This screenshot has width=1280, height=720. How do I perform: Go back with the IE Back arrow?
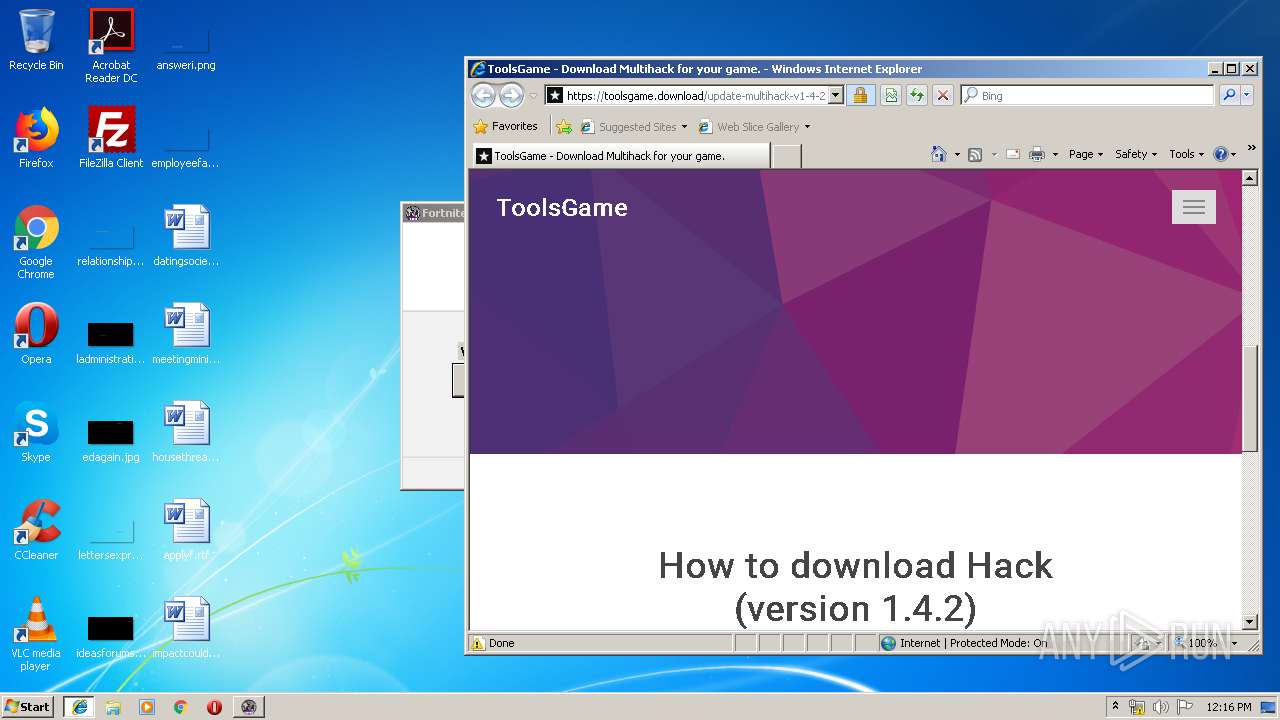pyautogui.click(x=483, y=95)
